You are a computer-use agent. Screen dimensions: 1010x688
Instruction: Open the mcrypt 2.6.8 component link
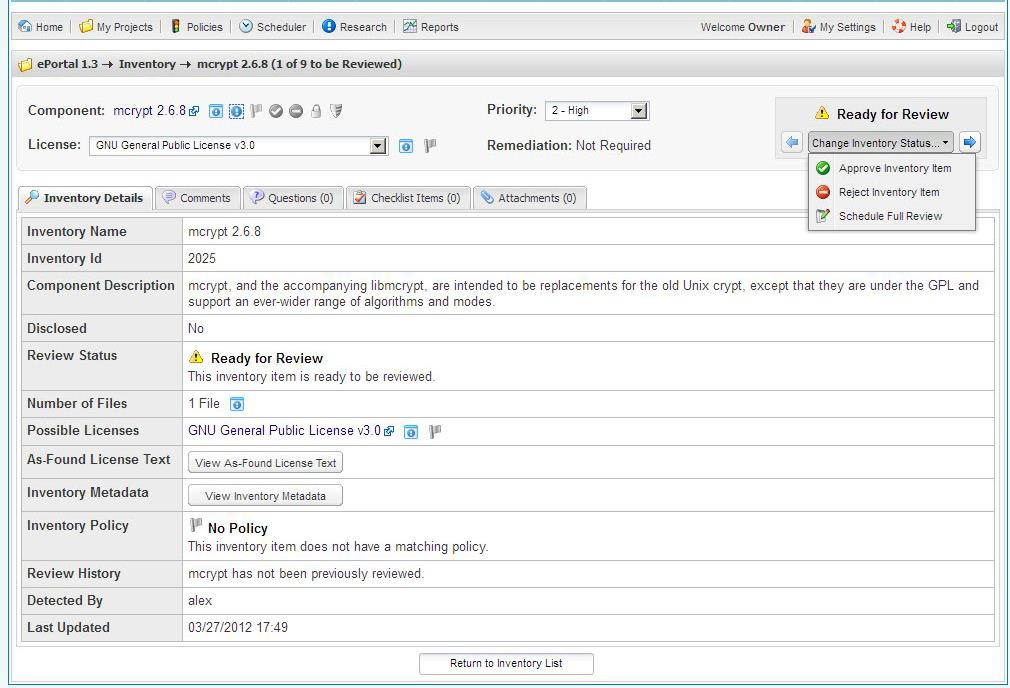[149, 111]
